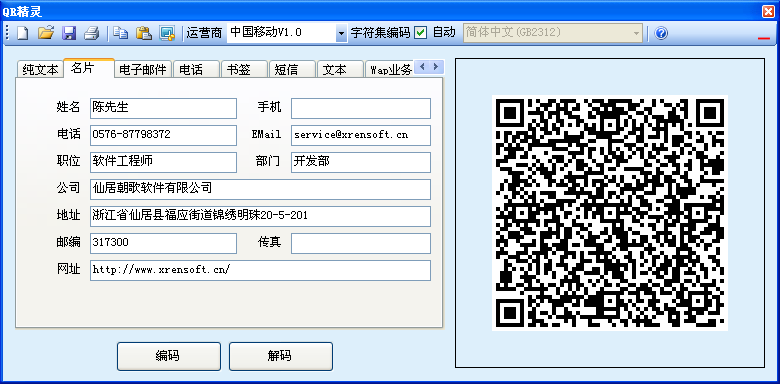Click the 部门 field containing 开发部
This screenshot has width=780, height=384.
(361, 162)
